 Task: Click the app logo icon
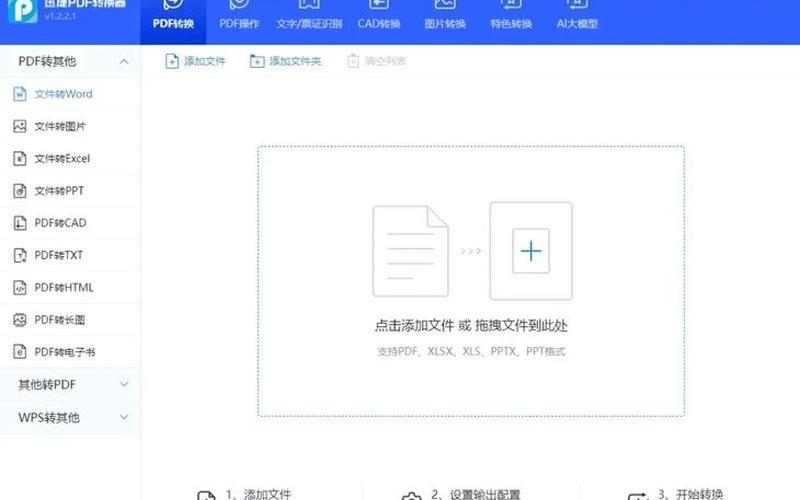[22, 10]
